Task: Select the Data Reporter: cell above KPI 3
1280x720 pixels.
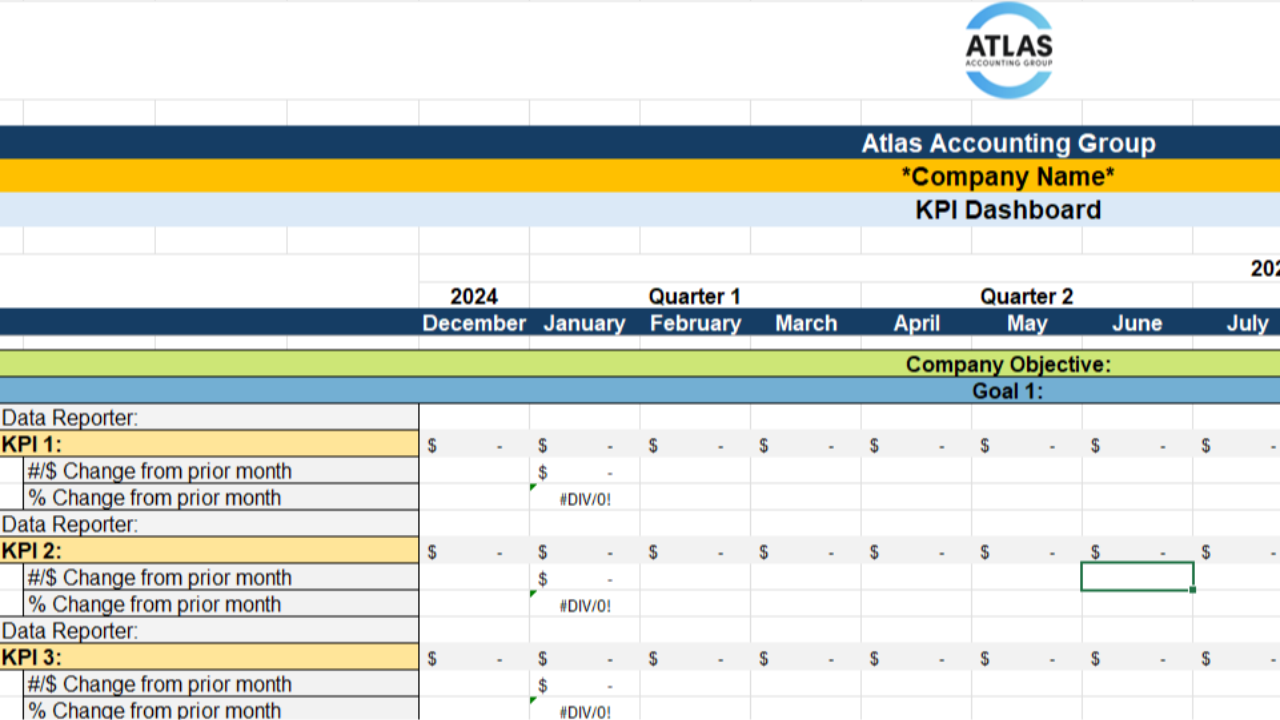Action: (x=209, y=631)
